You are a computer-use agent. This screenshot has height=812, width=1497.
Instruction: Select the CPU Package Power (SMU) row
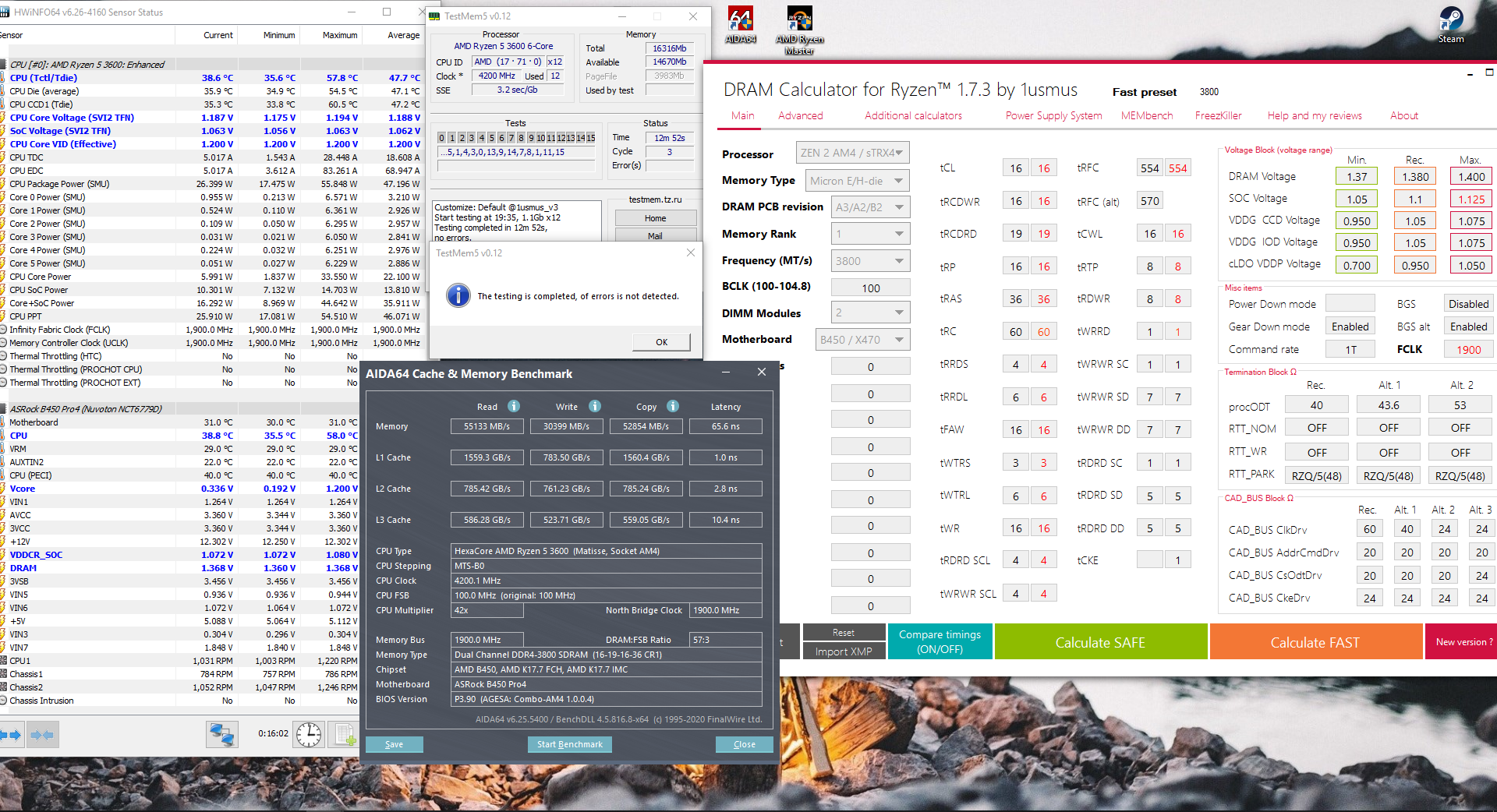click(211, 184)
